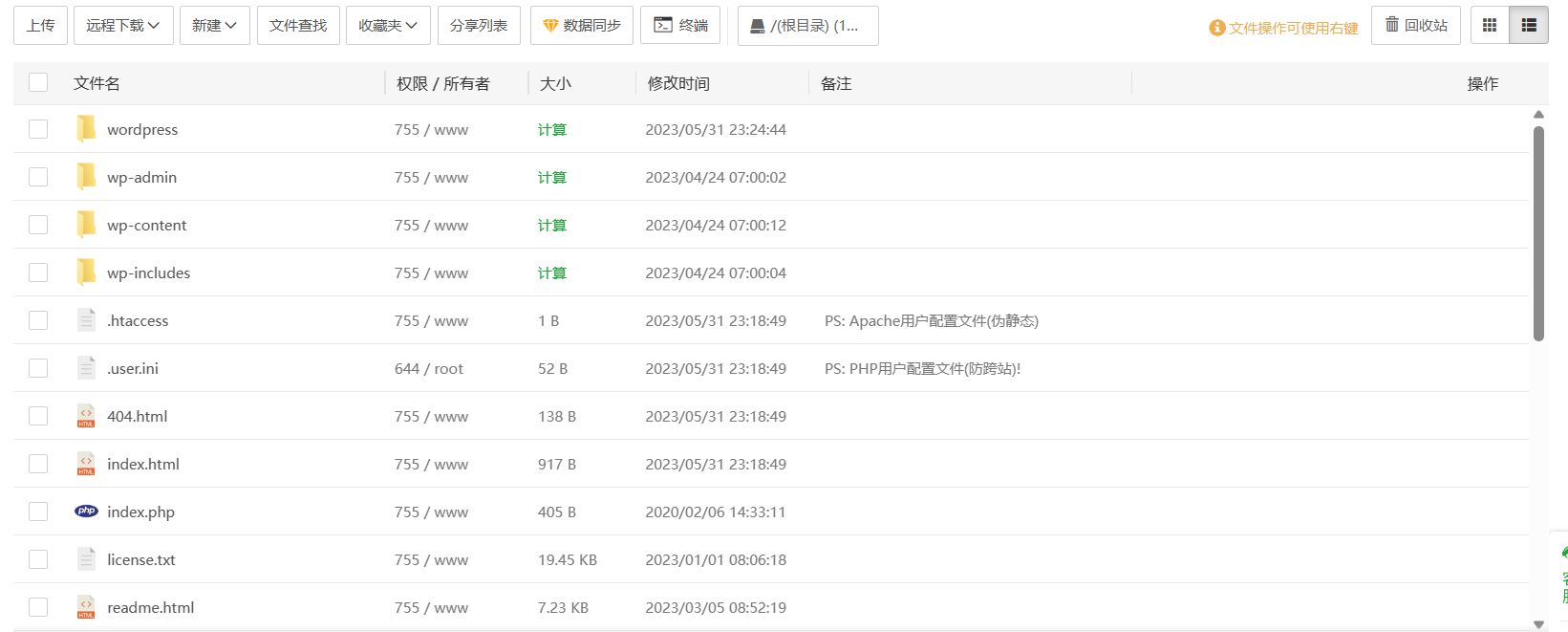Viewport: 1568px width, 632px height.
Task: Click the 404.html file icon
Action: (x=86, y=416)
